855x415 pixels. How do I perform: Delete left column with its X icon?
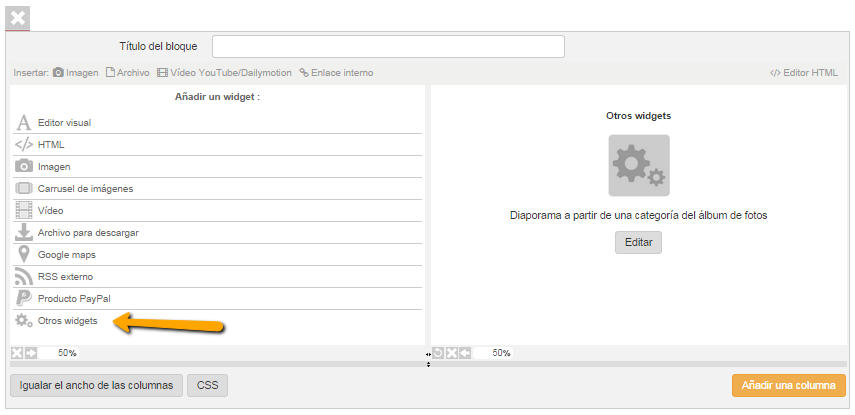(17, 353)
